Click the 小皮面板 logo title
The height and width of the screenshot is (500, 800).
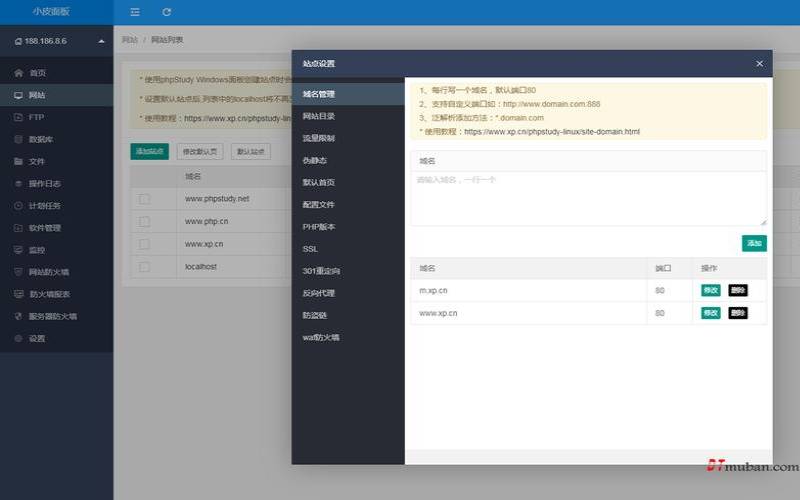(51, 12)
